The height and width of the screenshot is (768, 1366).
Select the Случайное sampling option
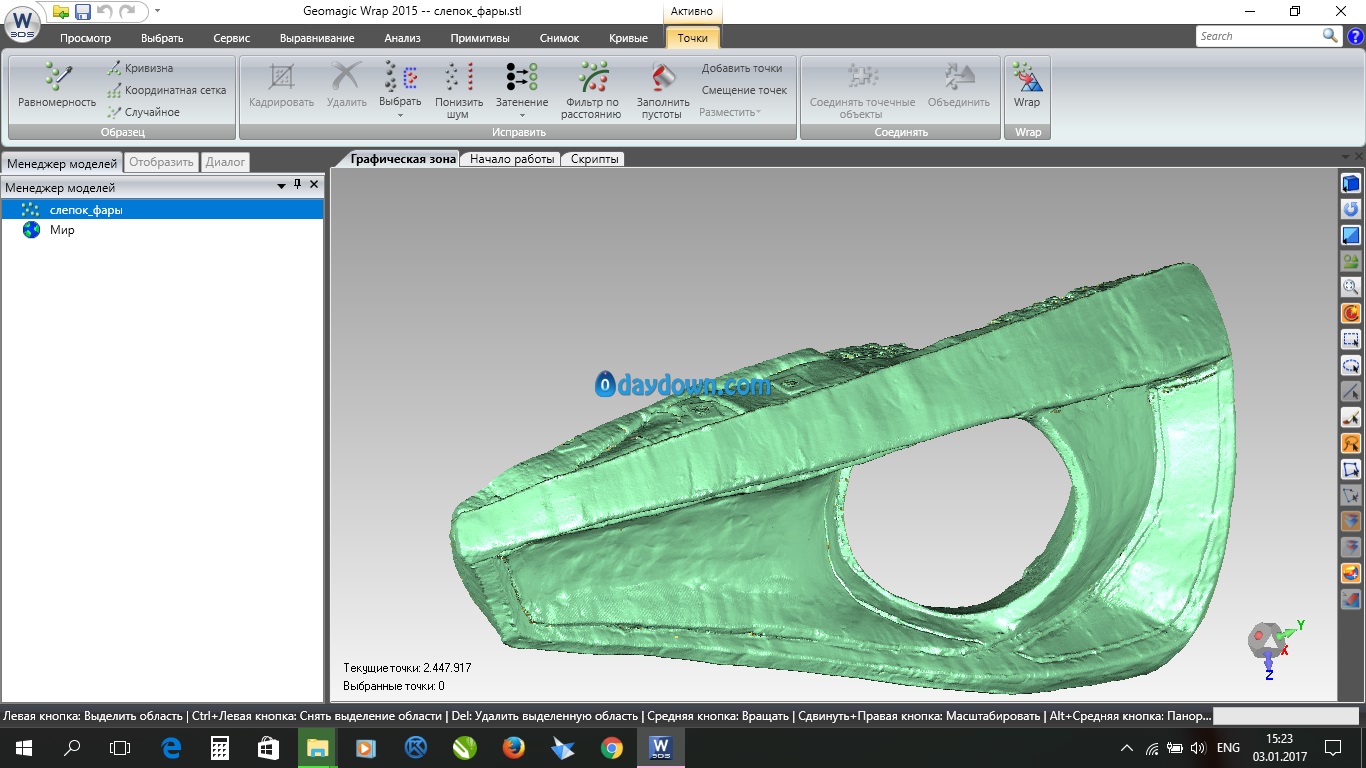click(144, 112)
